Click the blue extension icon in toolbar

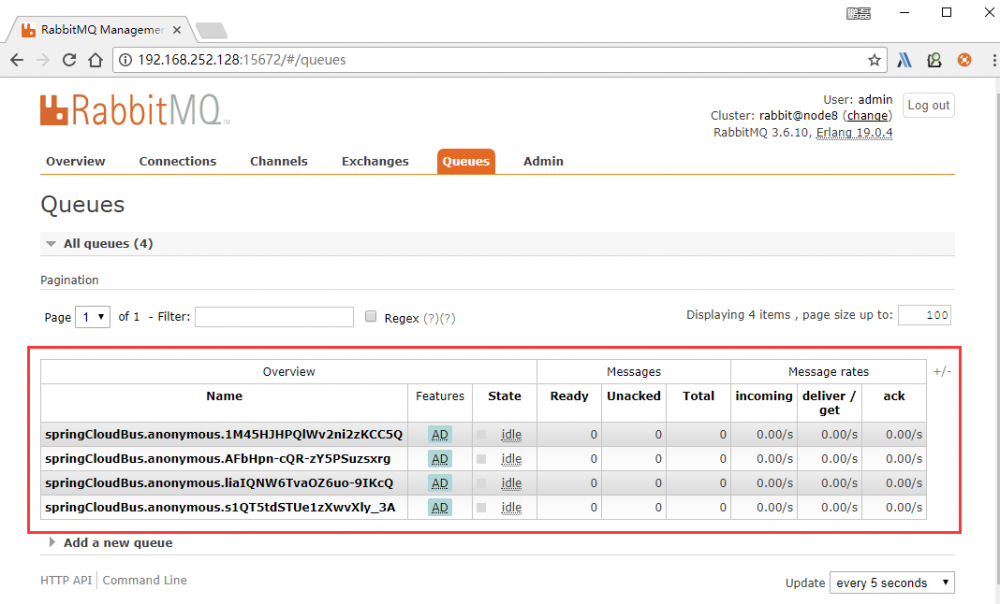coord(905,60)
